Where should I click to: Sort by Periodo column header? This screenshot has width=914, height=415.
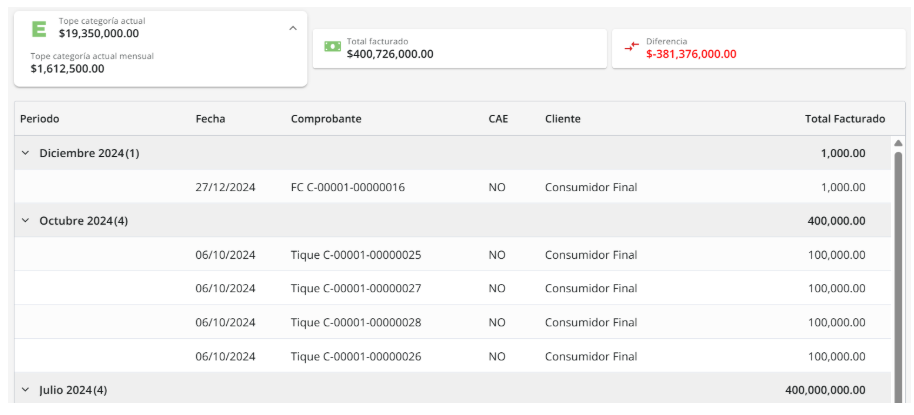coord(40,118)
